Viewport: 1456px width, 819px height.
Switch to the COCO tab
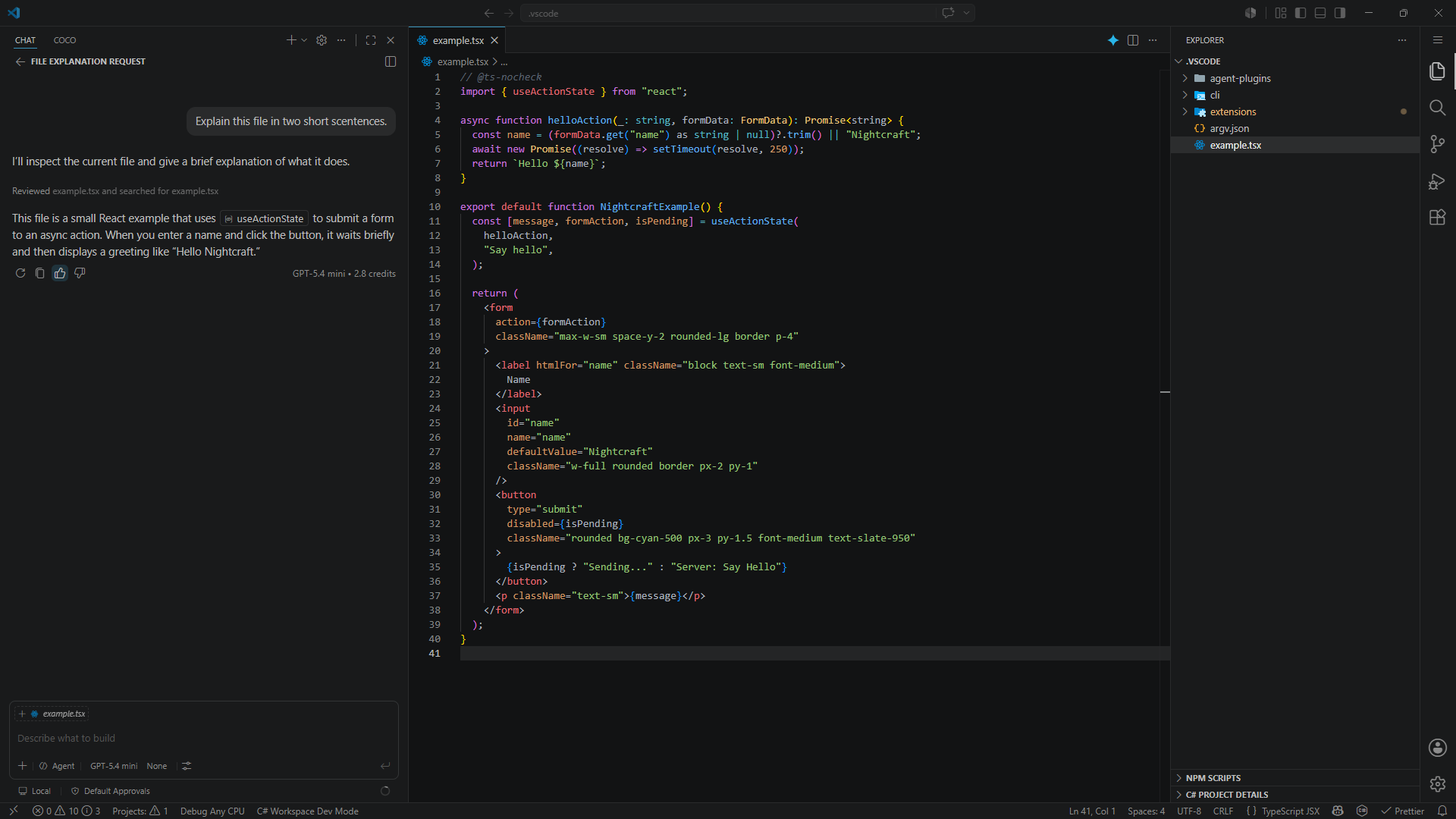click(x=64, y=40)
